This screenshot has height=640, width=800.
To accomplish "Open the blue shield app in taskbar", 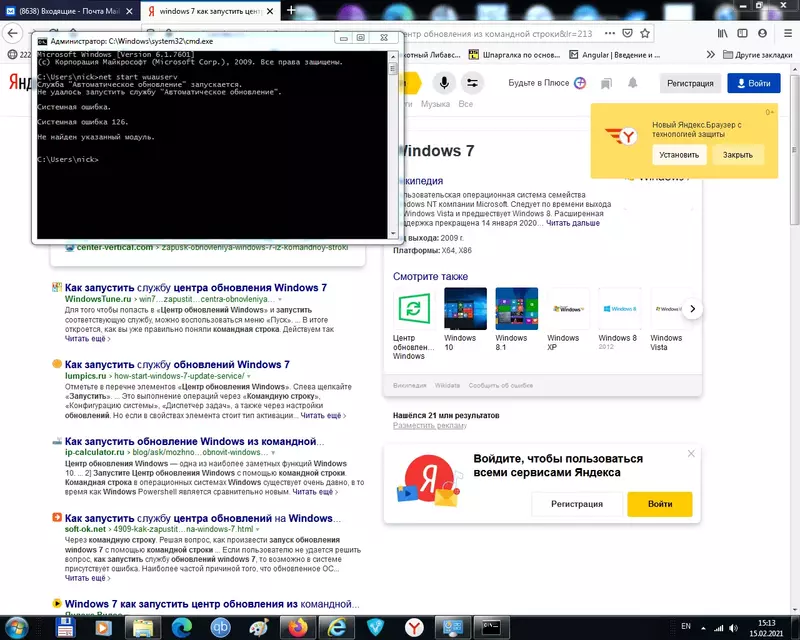I will [x=376, y=627].
